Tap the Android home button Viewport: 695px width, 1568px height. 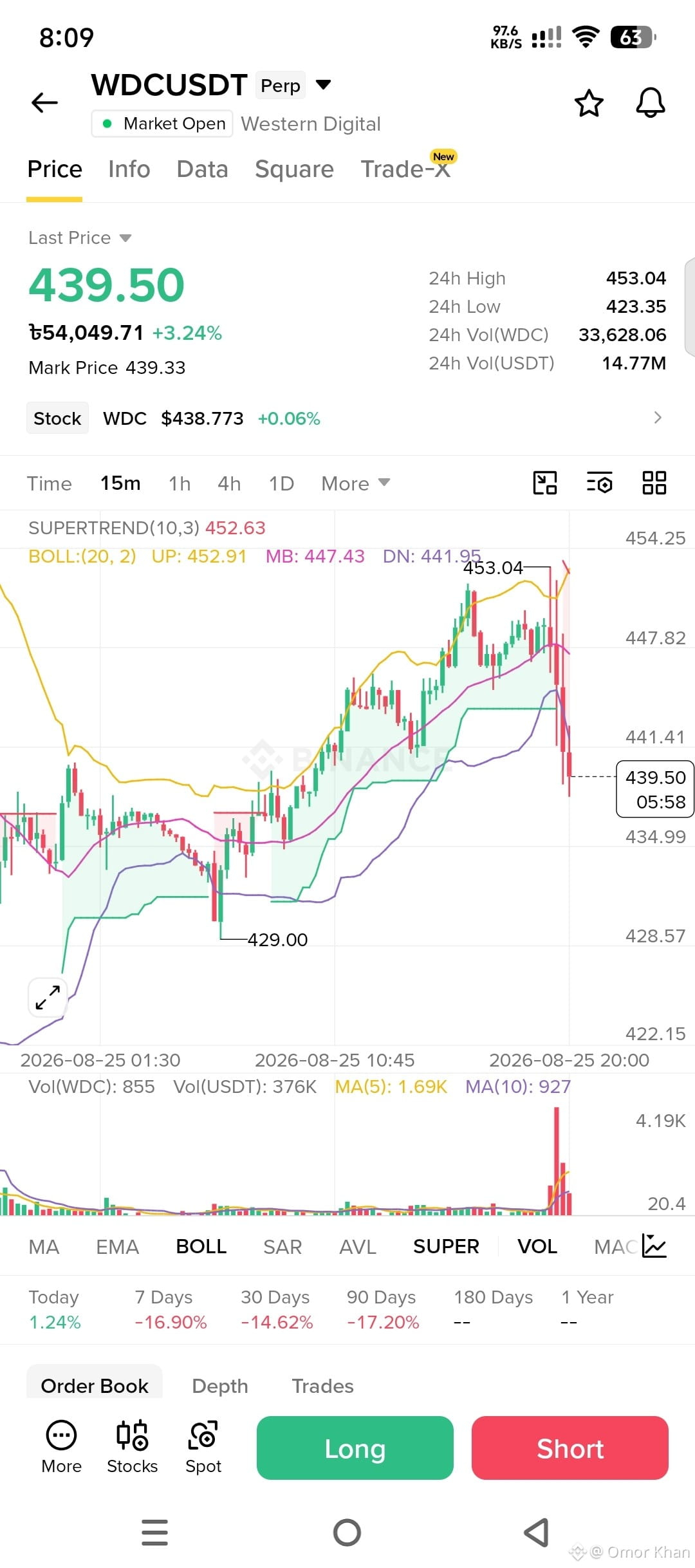click(x=347, y=1532)
